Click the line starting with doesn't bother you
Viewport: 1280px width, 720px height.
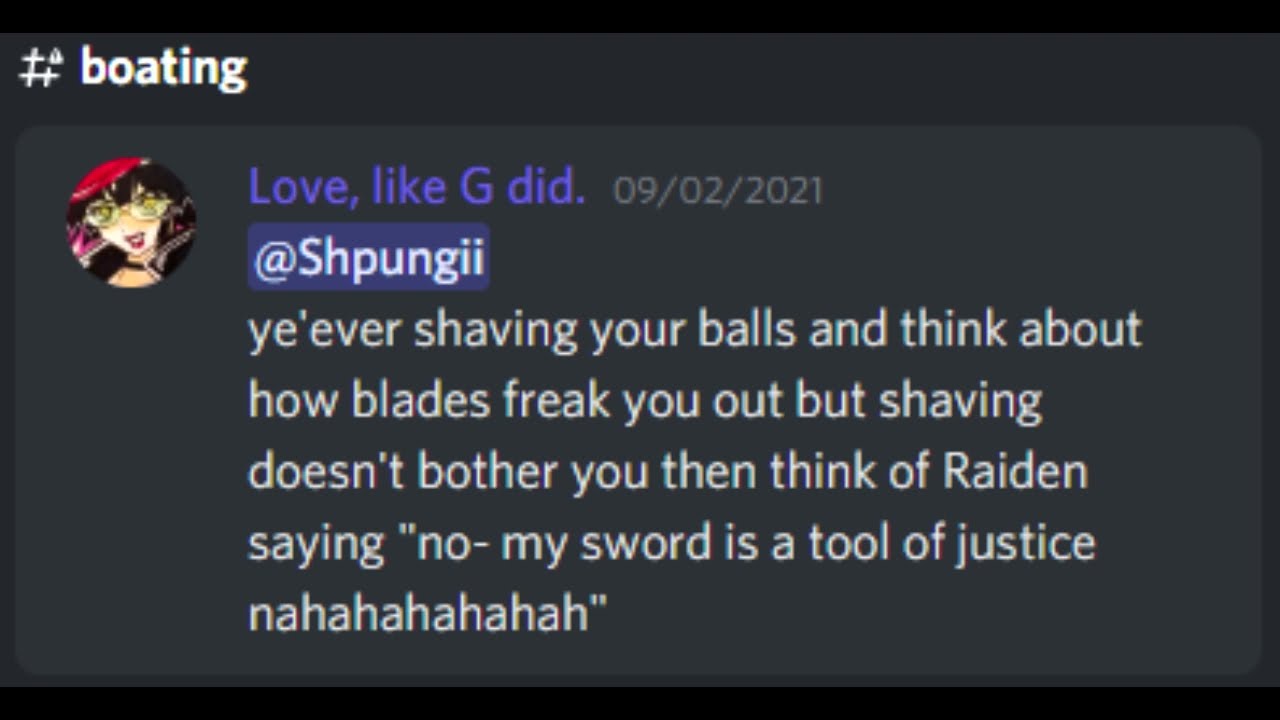pos(667,470)
